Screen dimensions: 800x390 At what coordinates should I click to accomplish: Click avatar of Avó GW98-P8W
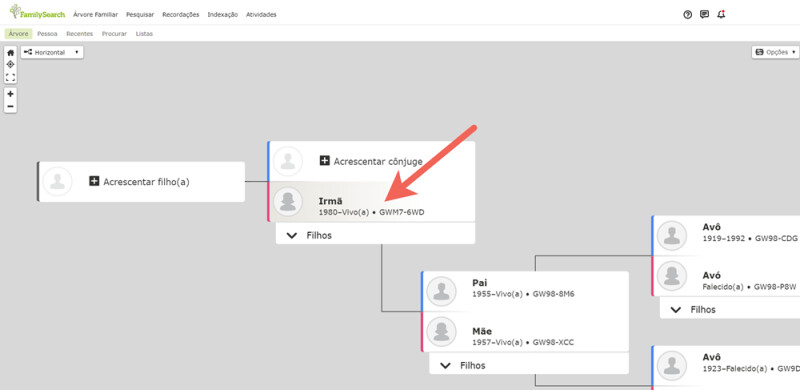pyautogui.click(x=671, y=276)
